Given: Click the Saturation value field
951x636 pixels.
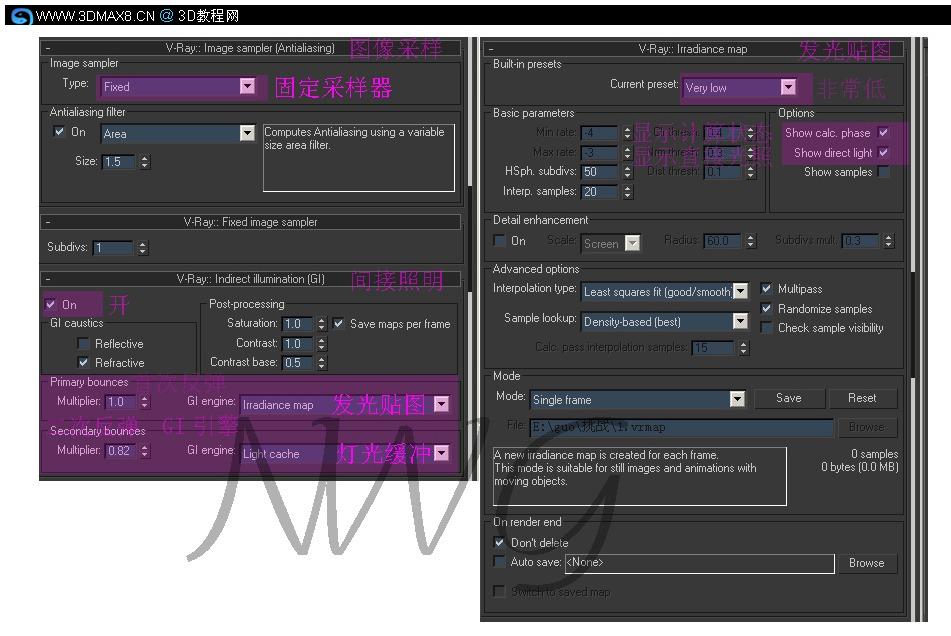Looking at the screenshot, I should (298, 324).
